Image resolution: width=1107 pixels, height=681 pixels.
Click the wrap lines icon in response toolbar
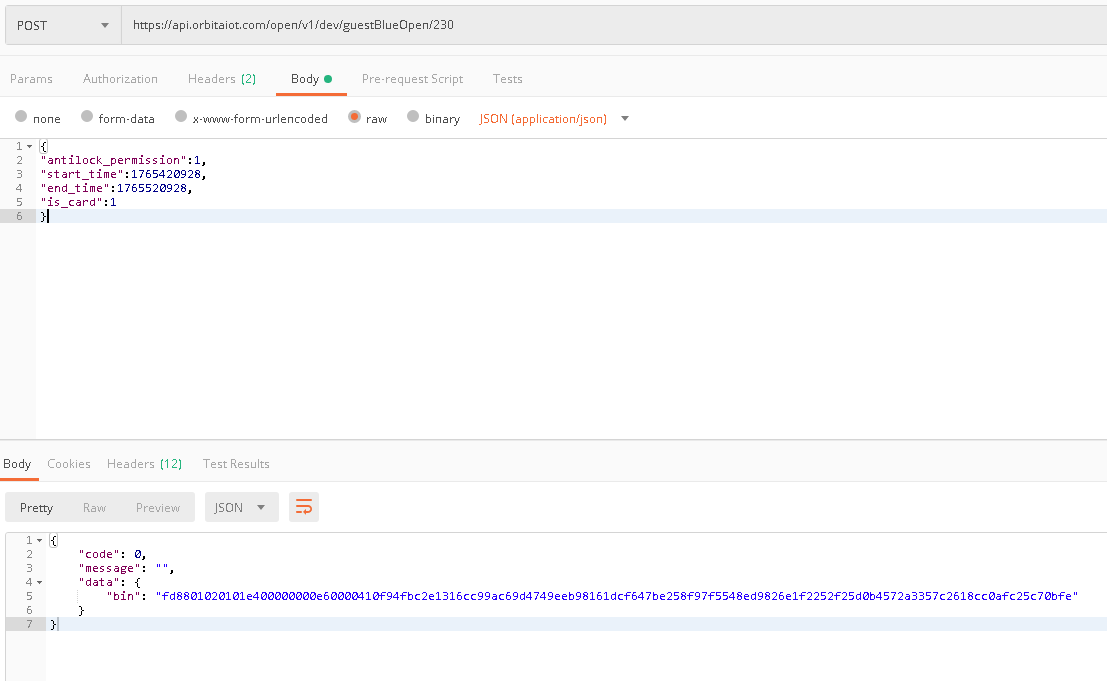tap(303, 507)
